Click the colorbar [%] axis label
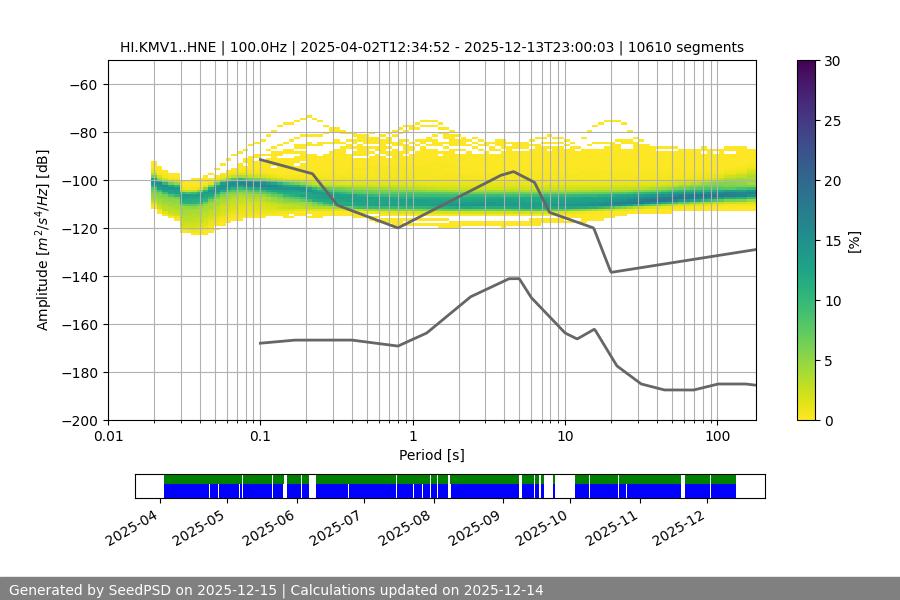Screen dimensions: 900x600 (853, 241)
